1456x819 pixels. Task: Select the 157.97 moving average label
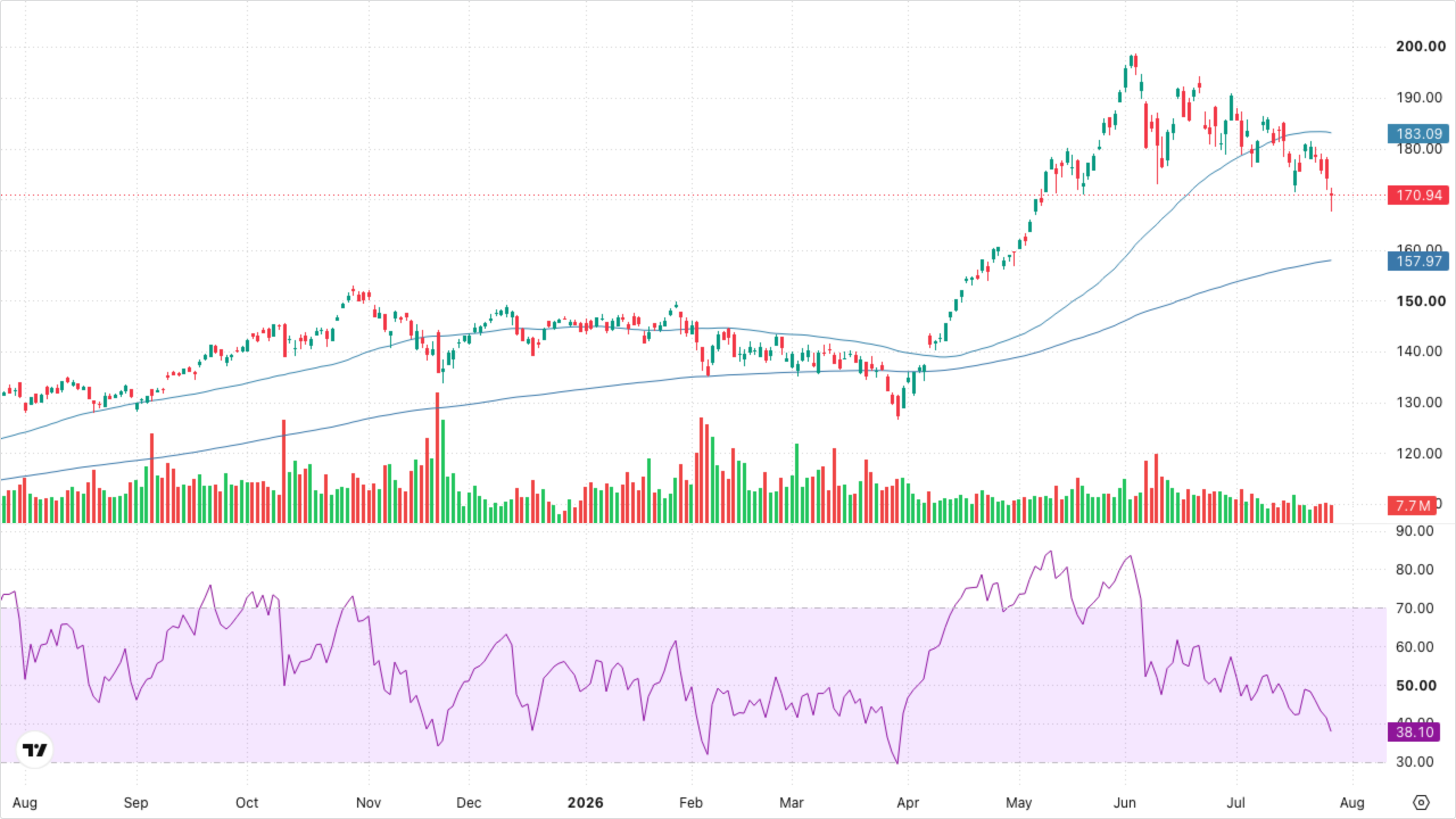click(1418, 261)
